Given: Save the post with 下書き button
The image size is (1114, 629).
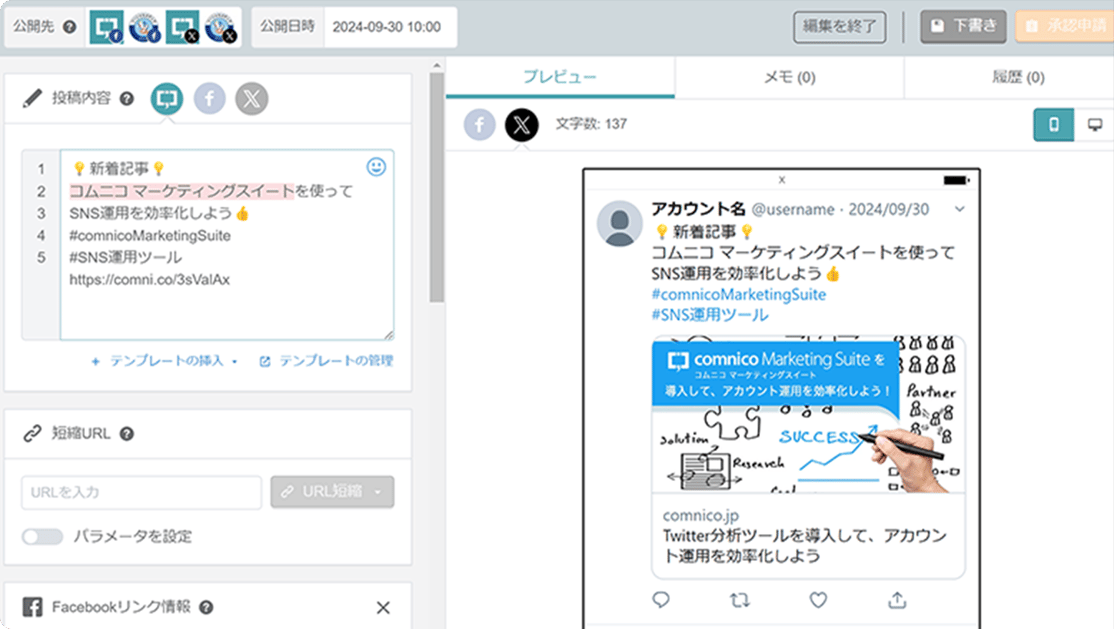Looking at the screenshot, I should (x=963, y=27).
